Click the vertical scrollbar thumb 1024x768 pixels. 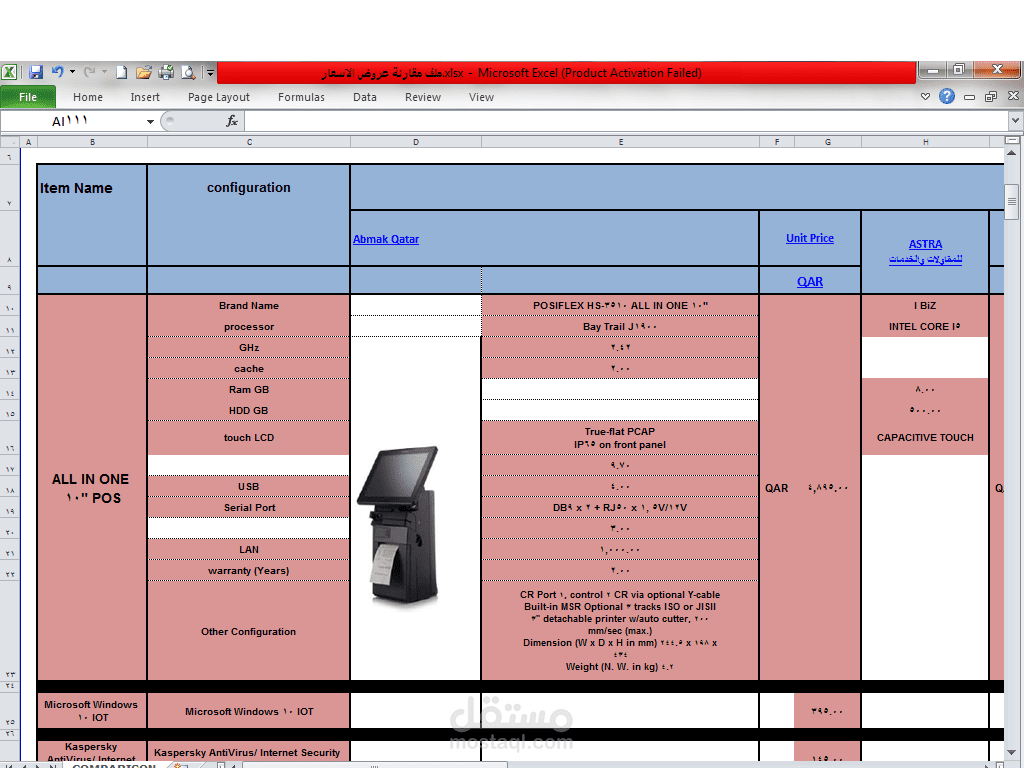[x=1012, y=202]
